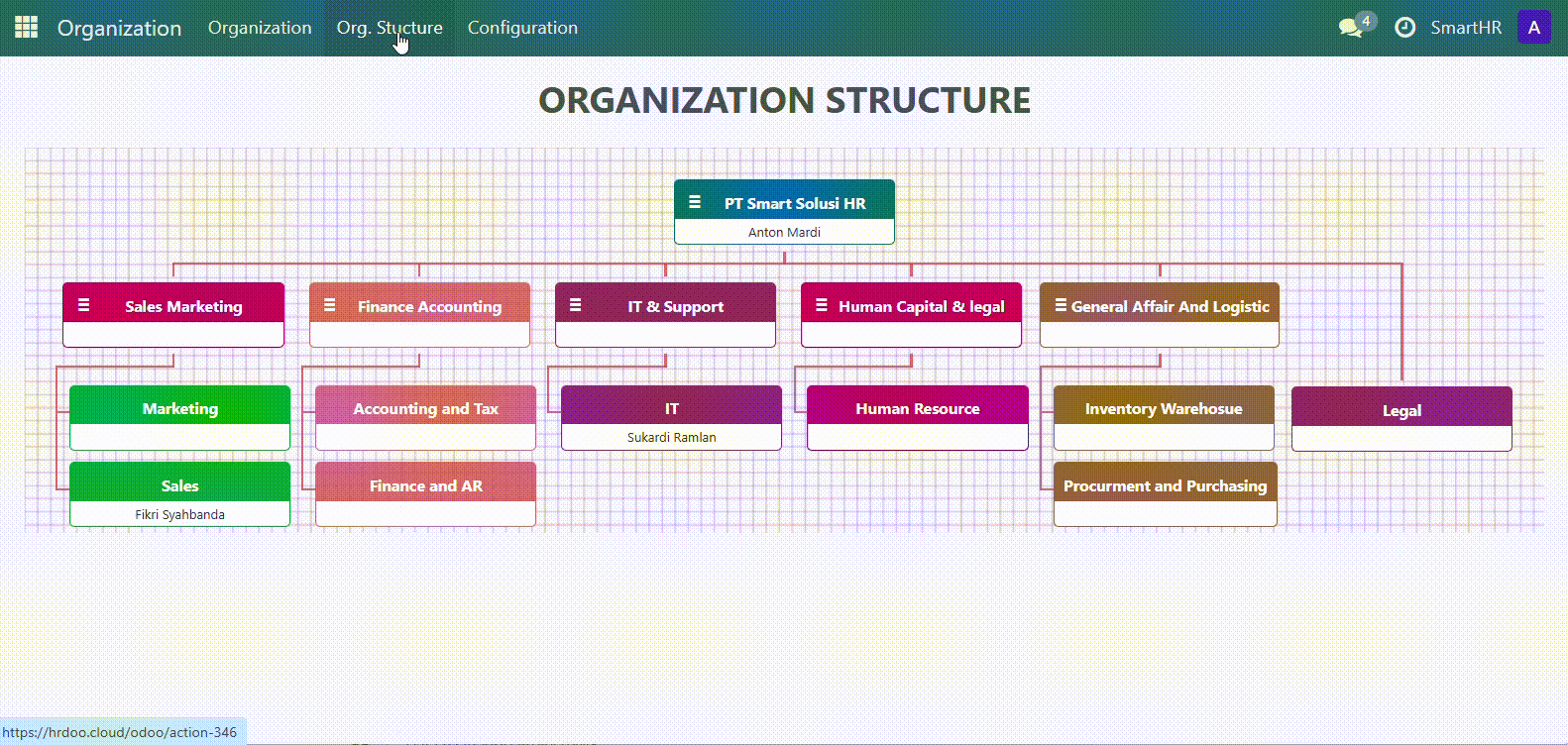Open the chat messages icon
This screenshot has height=745, width=1568.
coord(1350,28)
